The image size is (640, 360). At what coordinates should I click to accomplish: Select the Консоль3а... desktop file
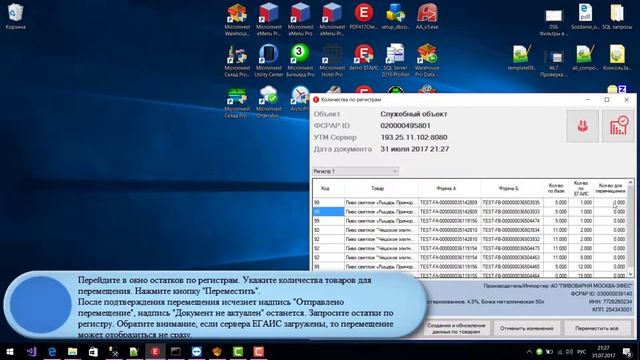pos(617,58)
